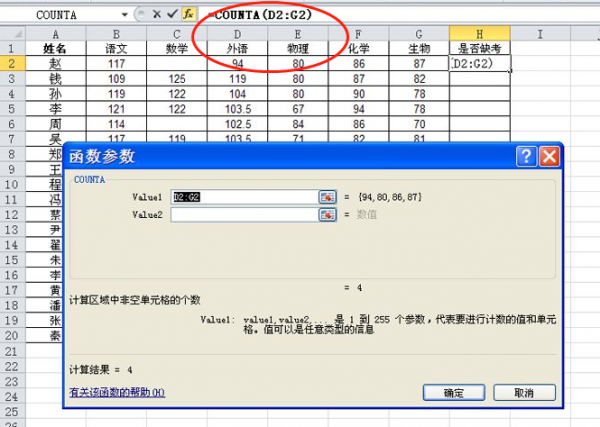Click the Enter checkmark icon in formula bar
The height and width of the screenshot is (427, 600).
click(172, 15)
